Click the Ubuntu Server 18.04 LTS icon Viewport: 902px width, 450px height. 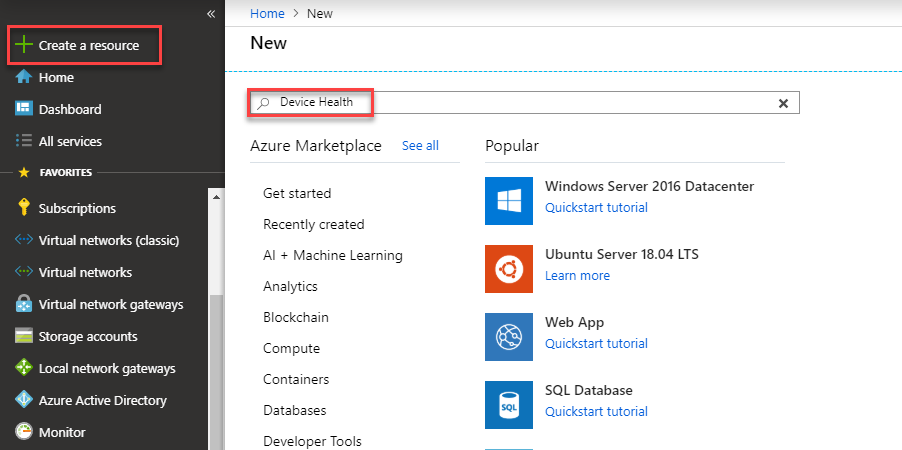pyautogui.click(x=509, y=269)
